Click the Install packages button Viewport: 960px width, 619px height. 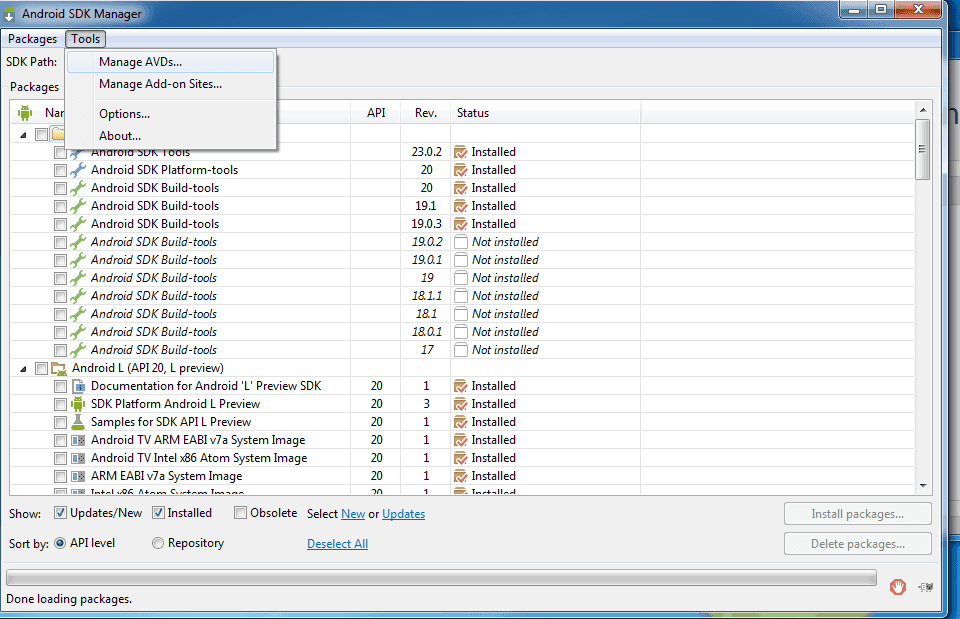coord(857,514)
